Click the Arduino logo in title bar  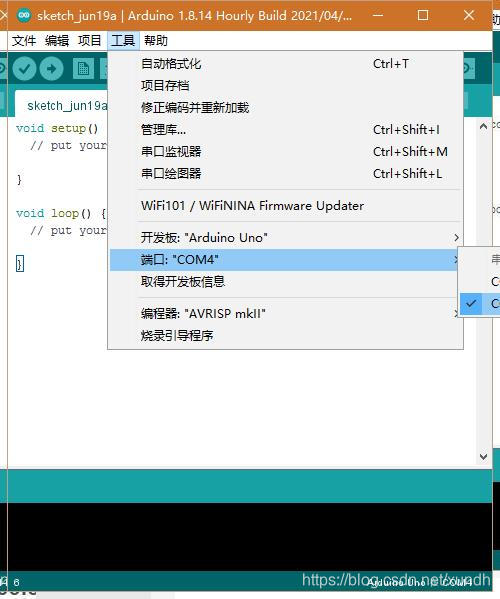pyautogui.click(x=24, y=15)
